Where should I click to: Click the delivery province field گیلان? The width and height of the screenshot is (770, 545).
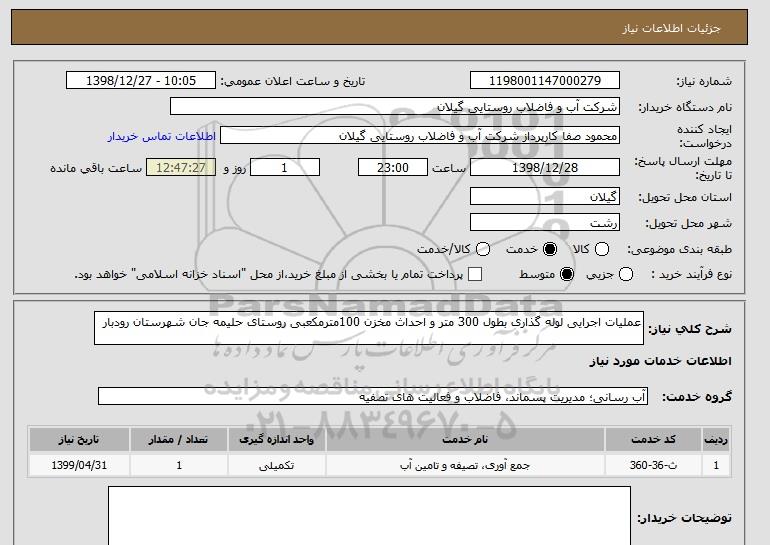coord(545,196)
